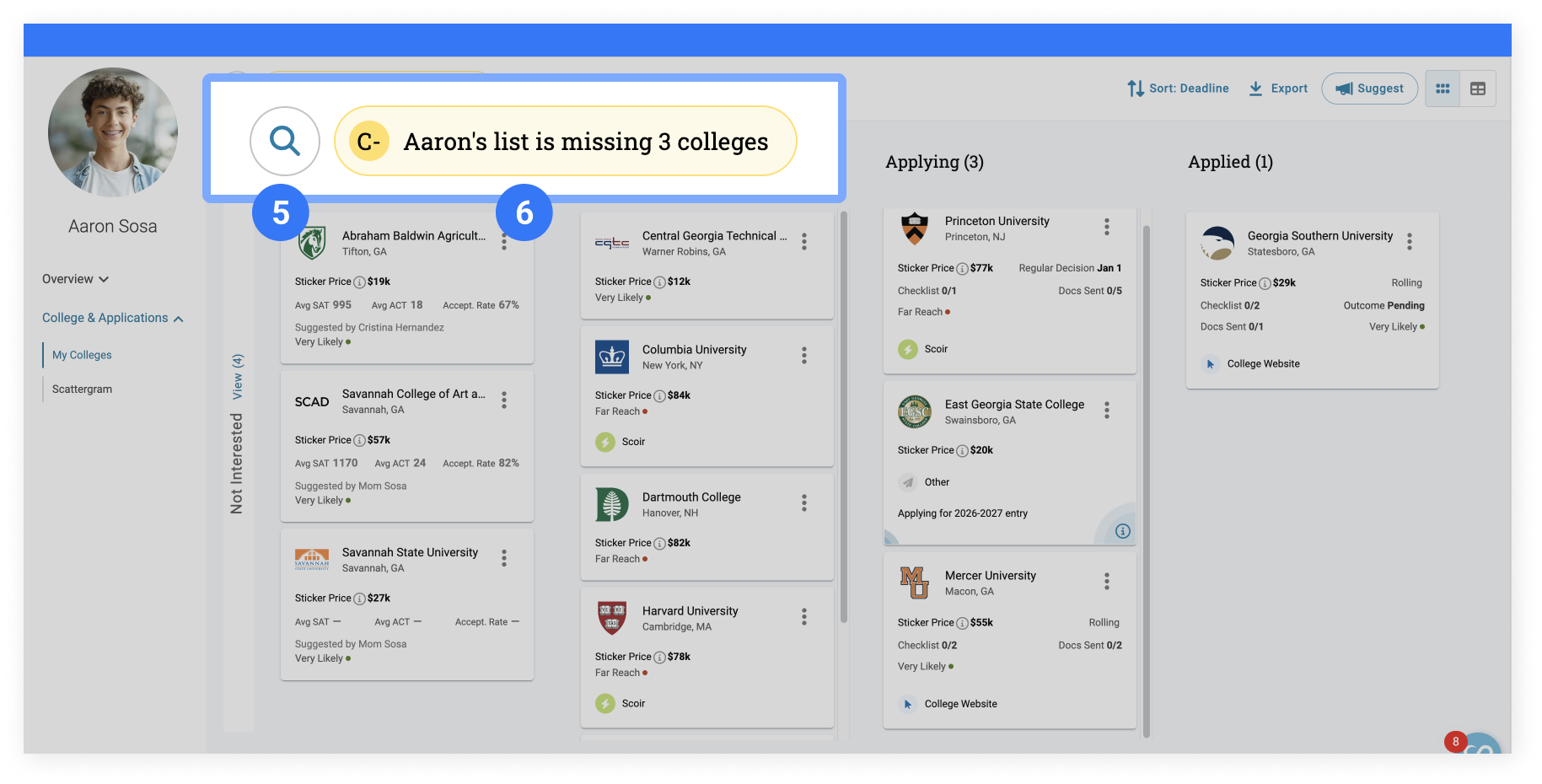
Task: Click Abraham Baldwin college logo
Action: click(x=312, y=243)
